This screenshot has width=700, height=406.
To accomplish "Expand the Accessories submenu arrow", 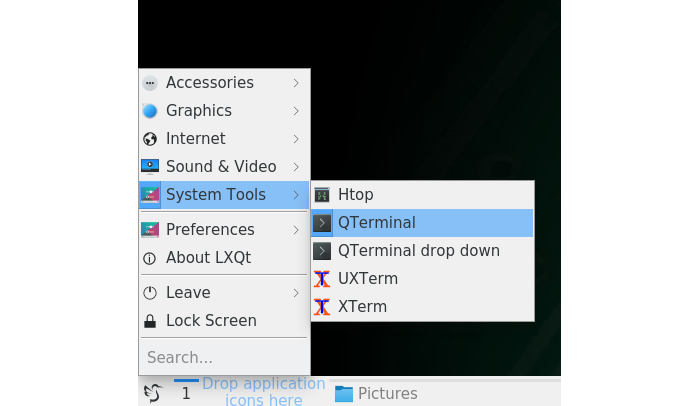I will click(296, 83).
